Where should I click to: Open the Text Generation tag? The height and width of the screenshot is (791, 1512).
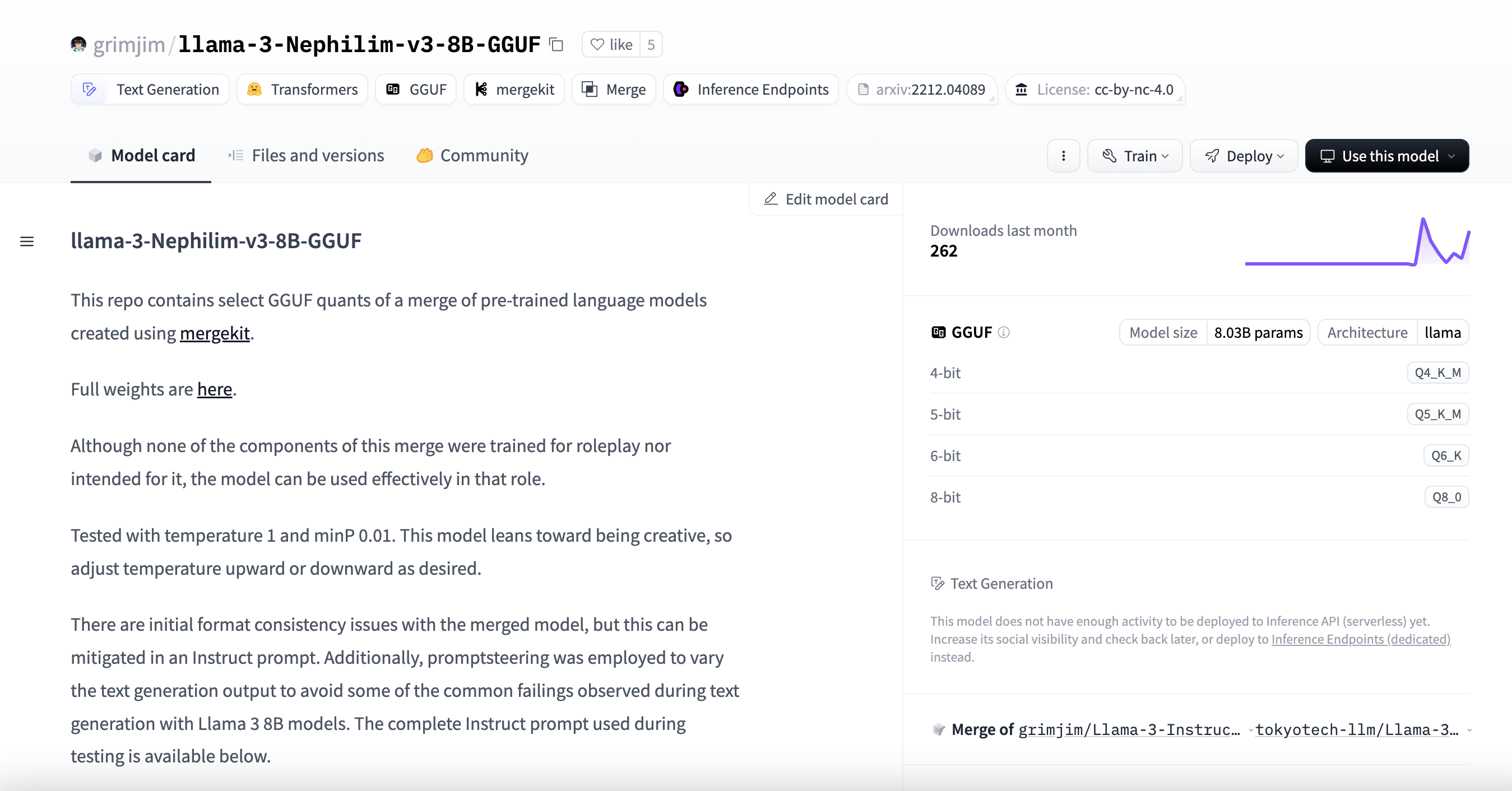pyautogui.click(x=150, y=89)
